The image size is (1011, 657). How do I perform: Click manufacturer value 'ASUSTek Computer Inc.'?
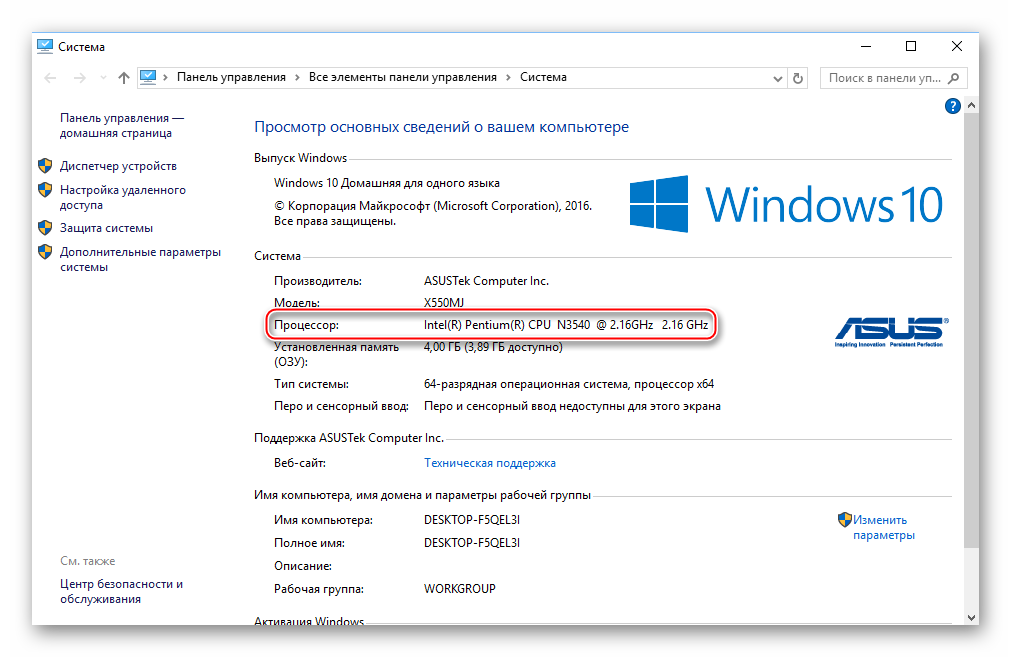click(x=486, y=281)
